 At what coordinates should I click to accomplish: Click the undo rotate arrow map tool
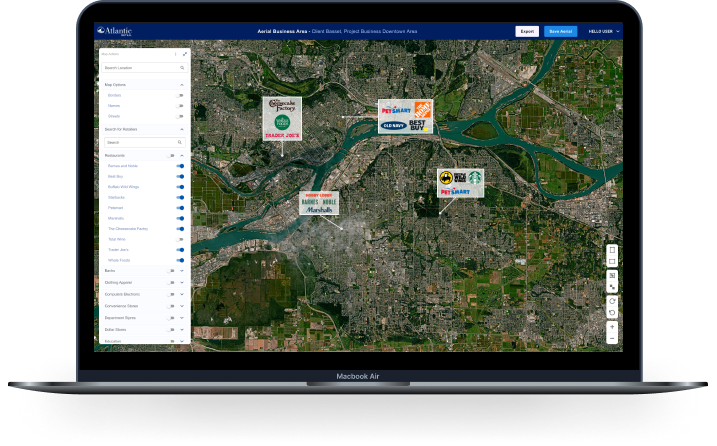[612, 313]
